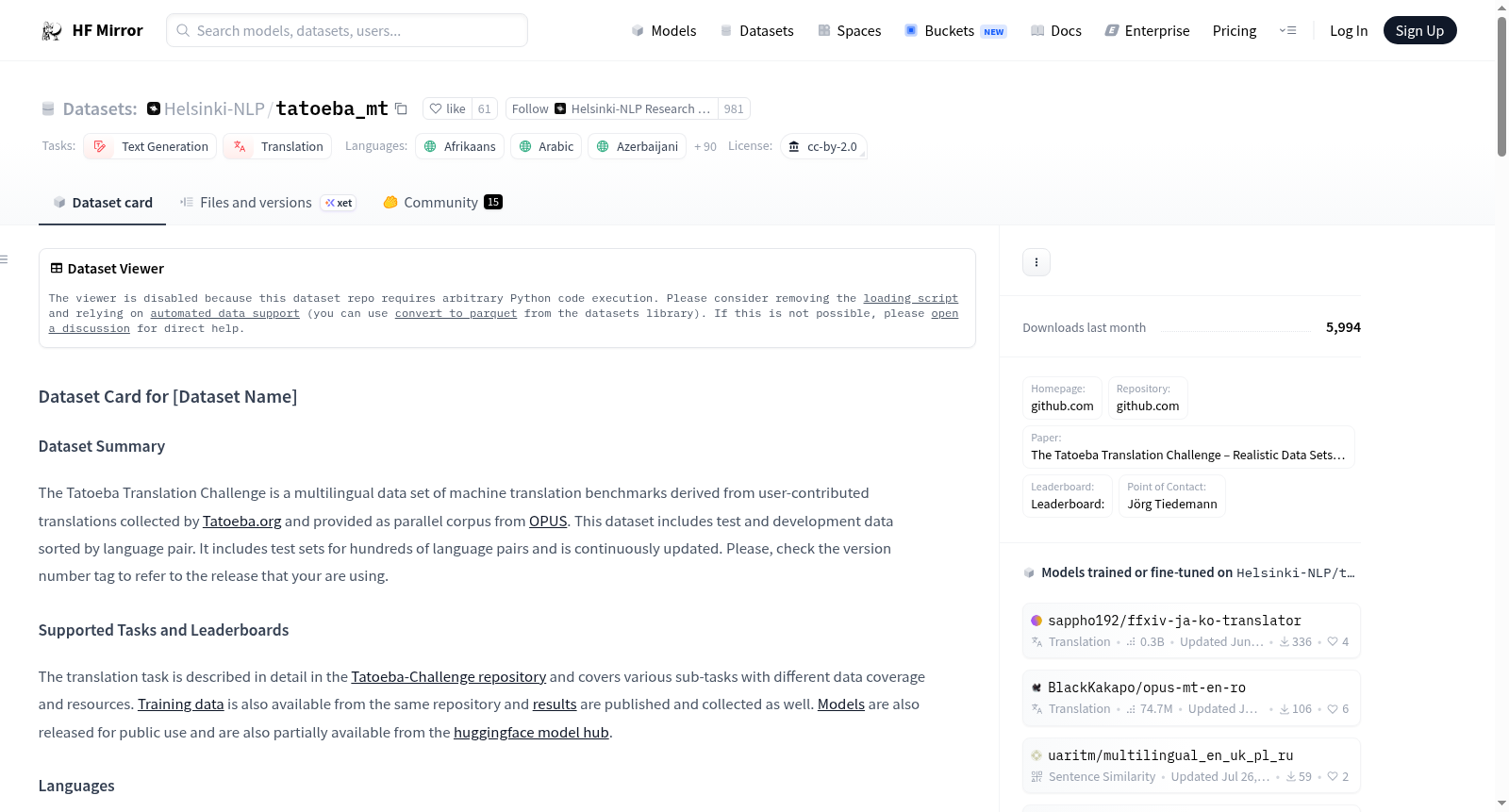
Task: Open the Tatoeba Translation Challenge paper link
Action: coord(1188,447)
